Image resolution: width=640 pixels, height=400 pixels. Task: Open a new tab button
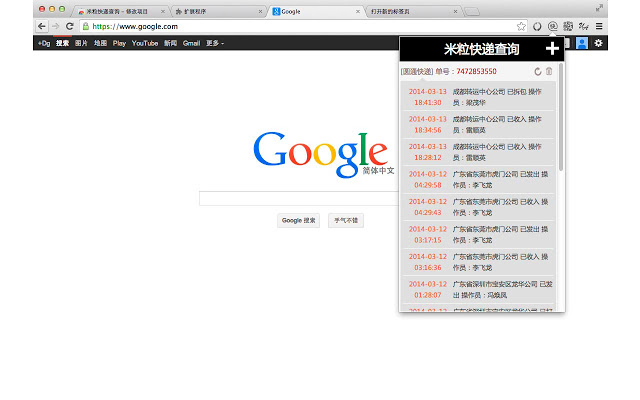pyautogui.click(x=472, y=12)
